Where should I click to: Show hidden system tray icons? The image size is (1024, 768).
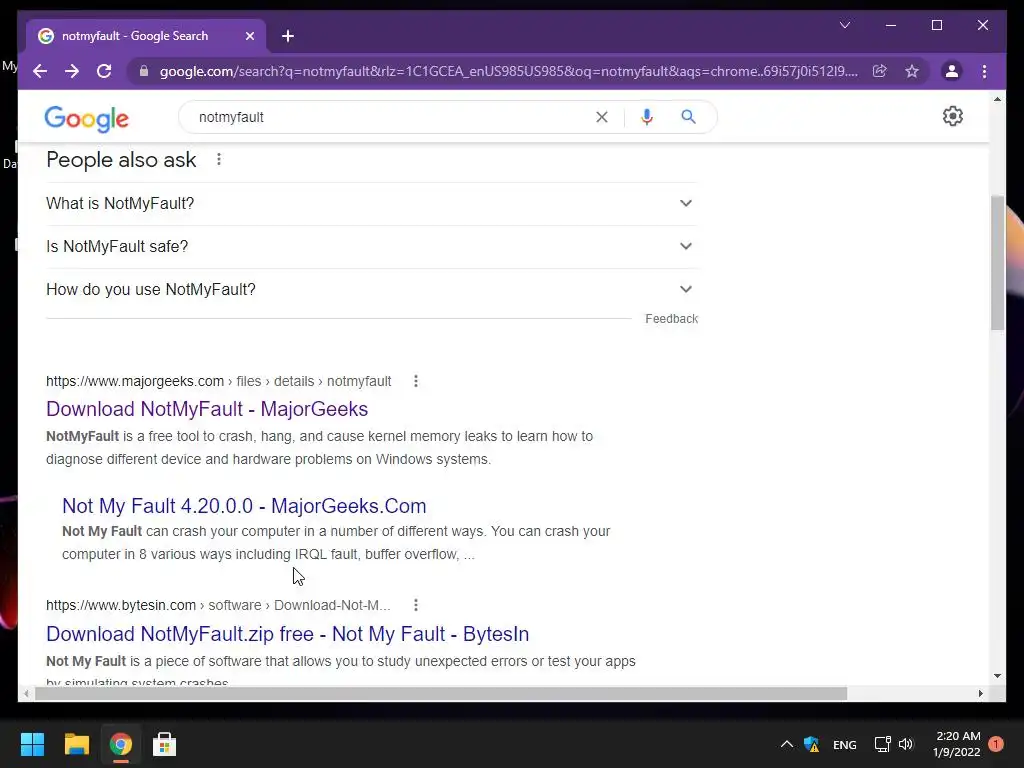(x=787, y=744)
